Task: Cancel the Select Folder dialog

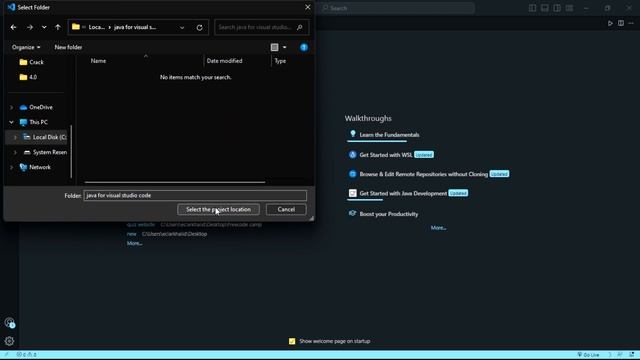Action: (x=286, y=209)
